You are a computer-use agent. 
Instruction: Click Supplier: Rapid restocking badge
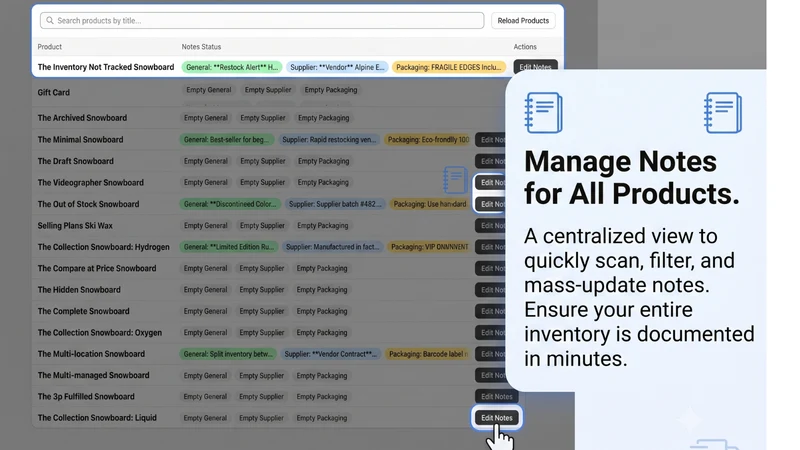(329, 139)
